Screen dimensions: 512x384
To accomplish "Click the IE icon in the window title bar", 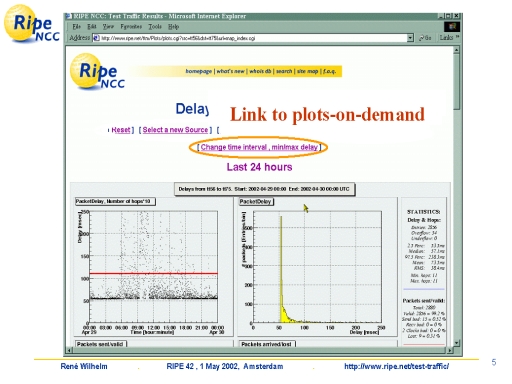I will (x=68, y=16).
